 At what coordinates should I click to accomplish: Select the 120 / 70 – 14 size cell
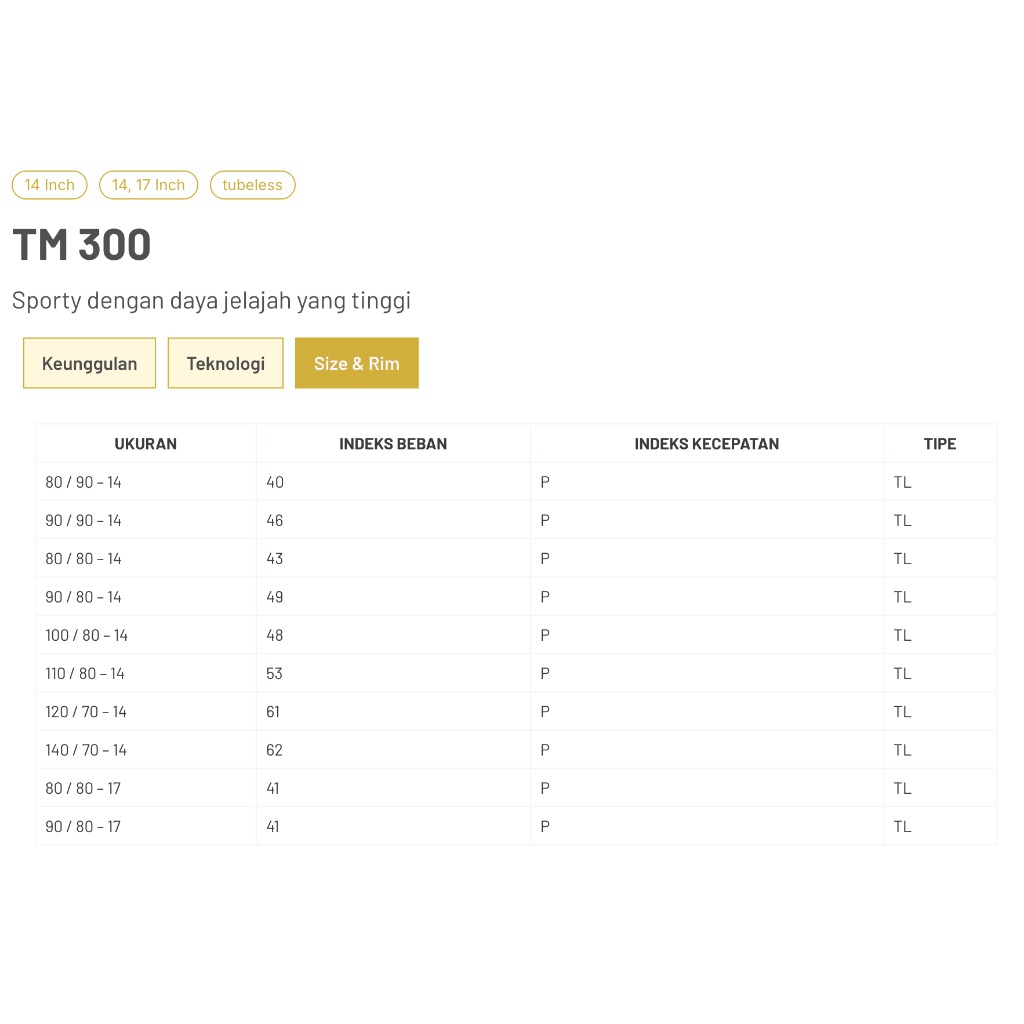(x=86, y=712)
